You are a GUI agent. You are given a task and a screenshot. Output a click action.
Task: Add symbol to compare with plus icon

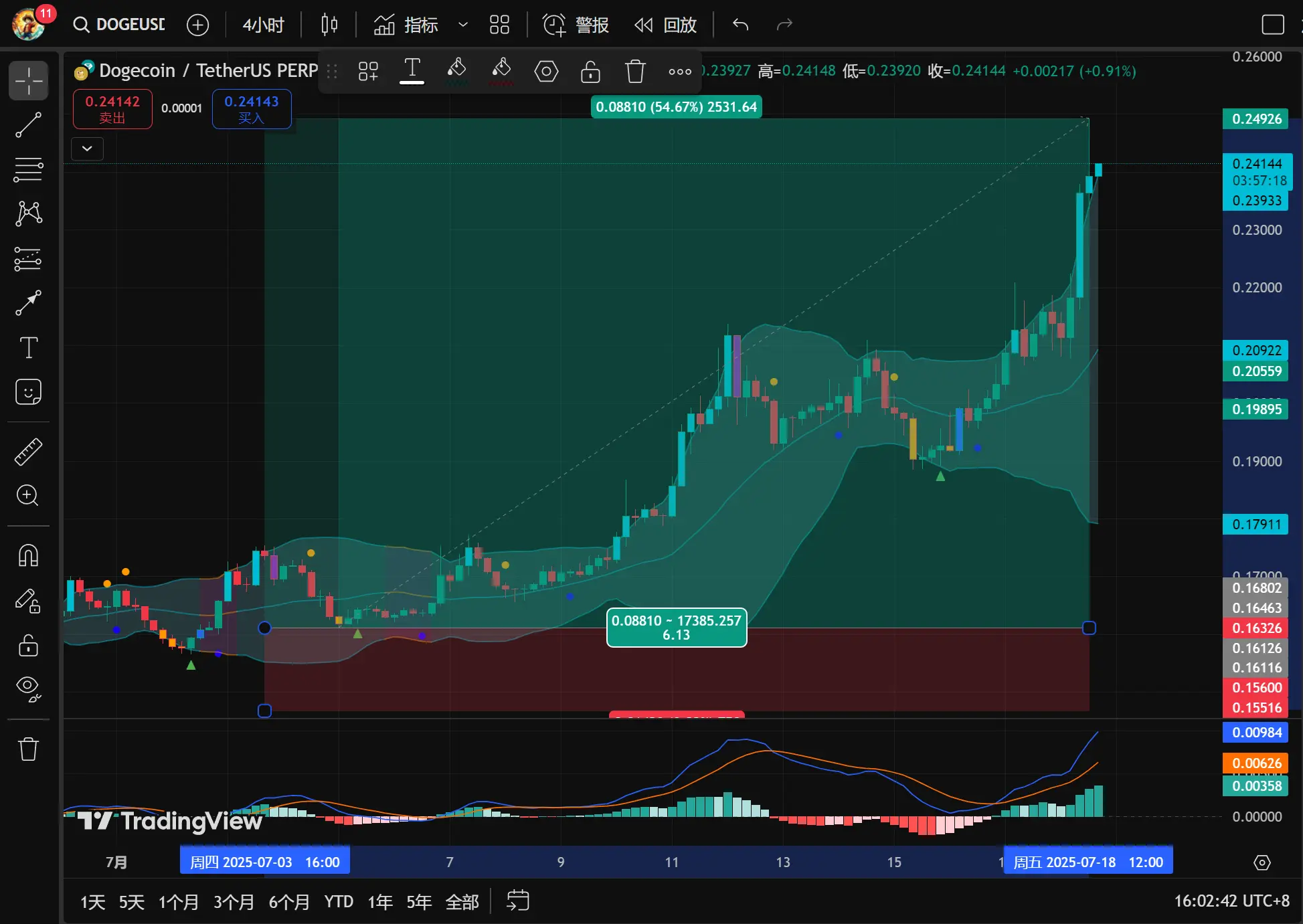[197, 25]
